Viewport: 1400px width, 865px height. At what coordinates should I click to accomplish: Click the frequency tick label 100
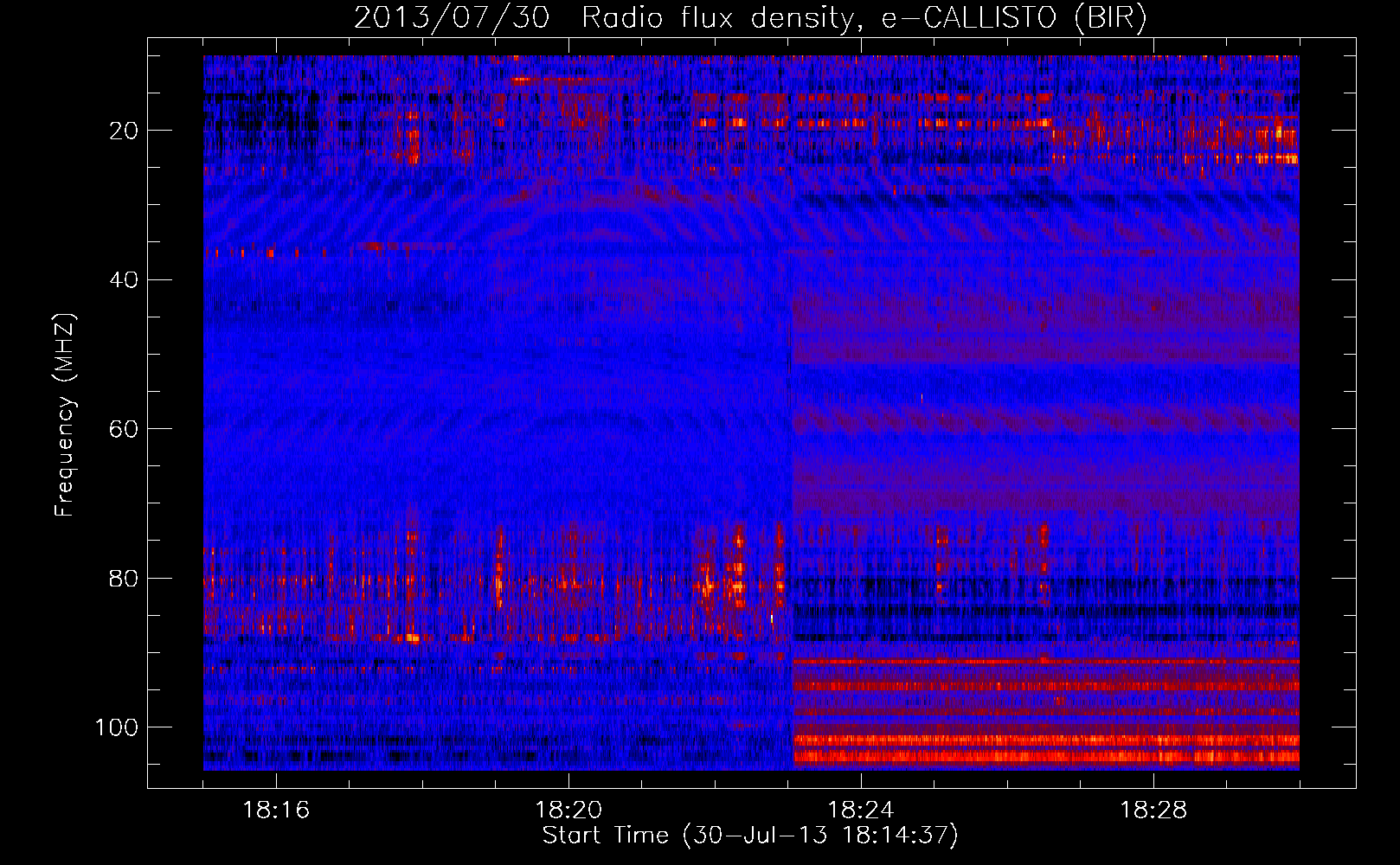(x=118, y=727)
